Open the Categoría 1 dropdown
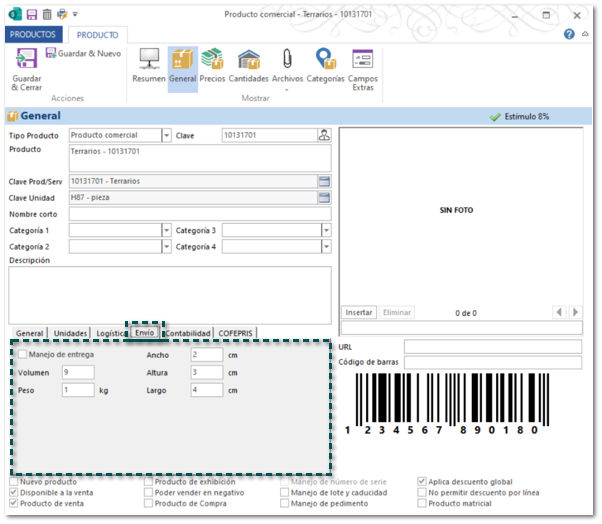This screenshot has height=524, width=602. click(x=166, y=230)
